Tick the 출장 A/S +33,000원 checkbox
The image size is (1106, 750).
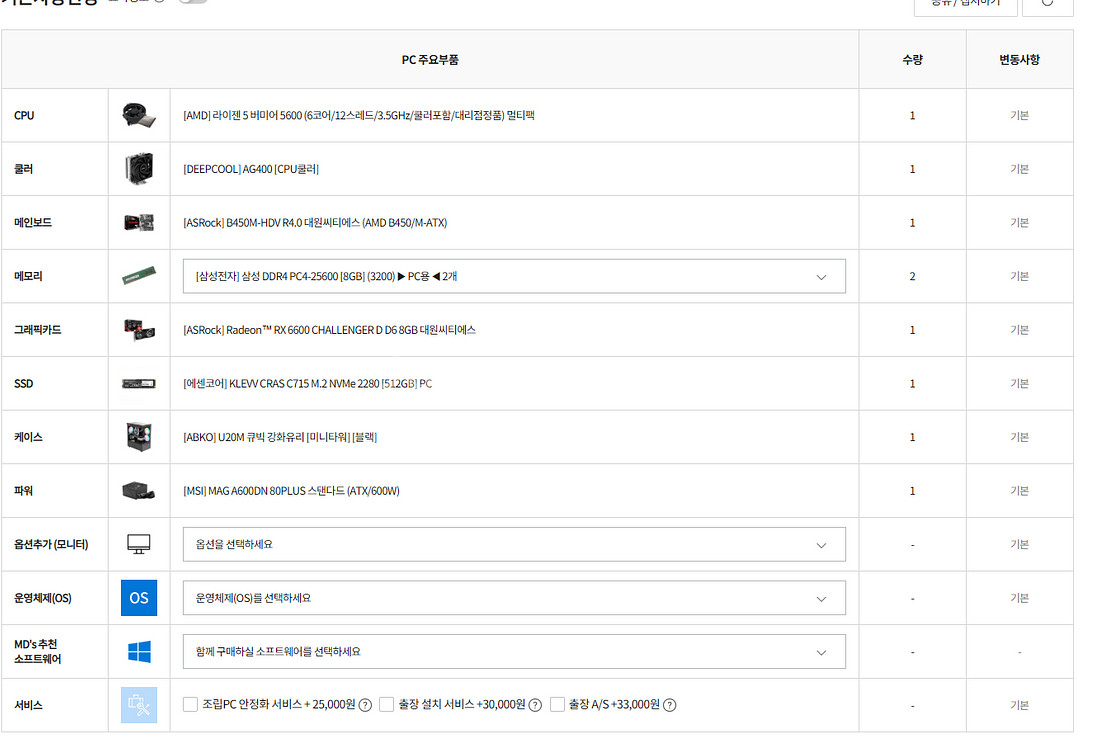558,705
